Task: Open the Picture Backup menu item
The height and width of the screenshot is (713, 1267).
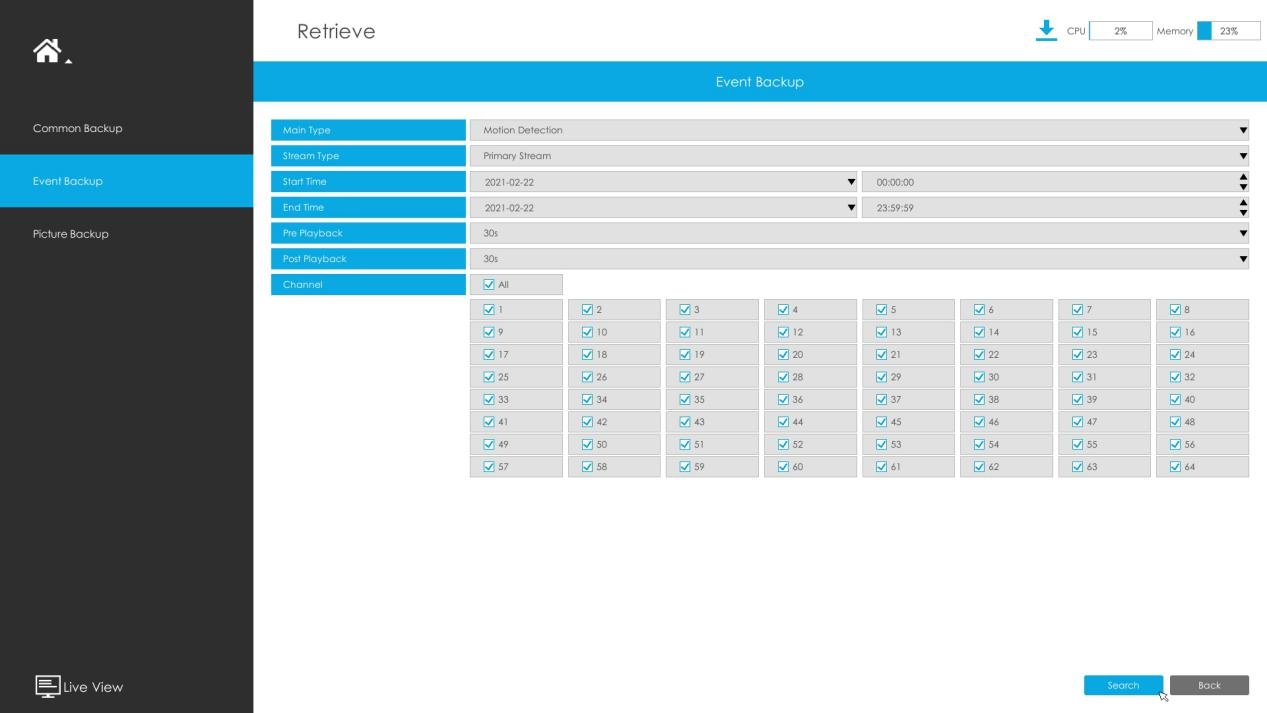Action: 71,234
